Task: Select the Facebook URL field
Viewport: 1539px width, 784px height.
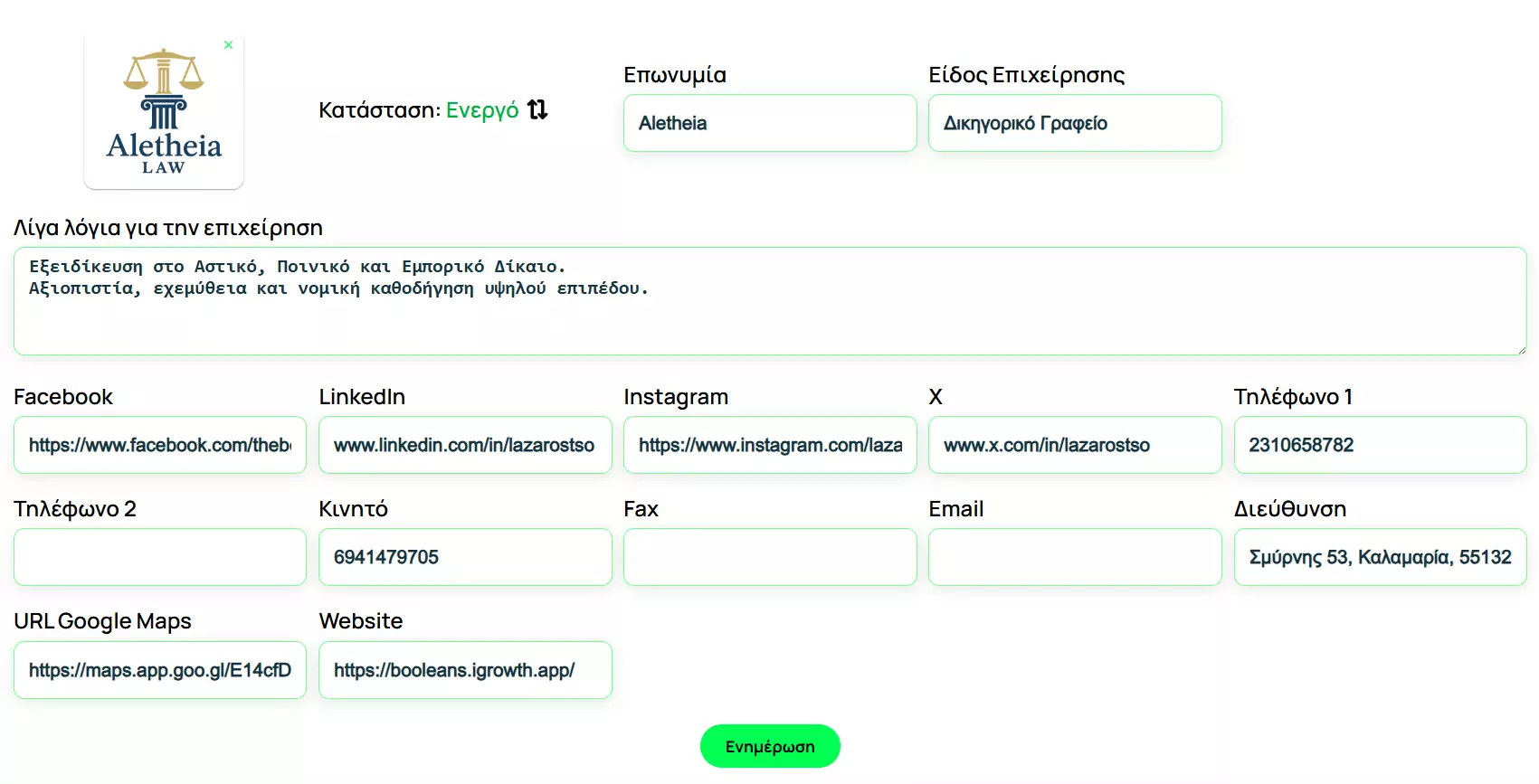Action: coord(159,445)
